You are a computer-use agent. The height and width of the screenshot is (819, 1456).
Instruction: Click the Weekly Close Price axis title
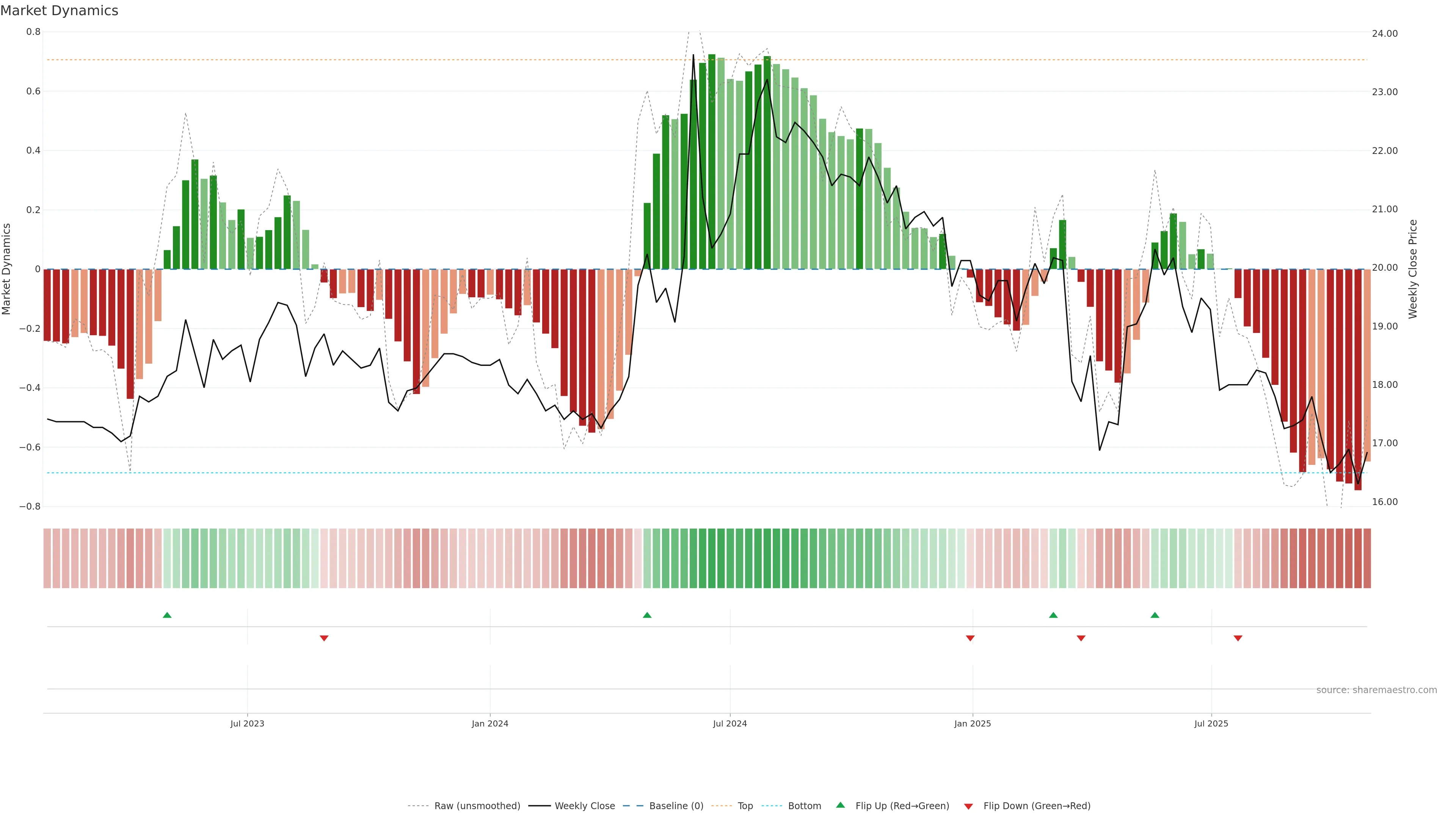tap(1412, 269)
